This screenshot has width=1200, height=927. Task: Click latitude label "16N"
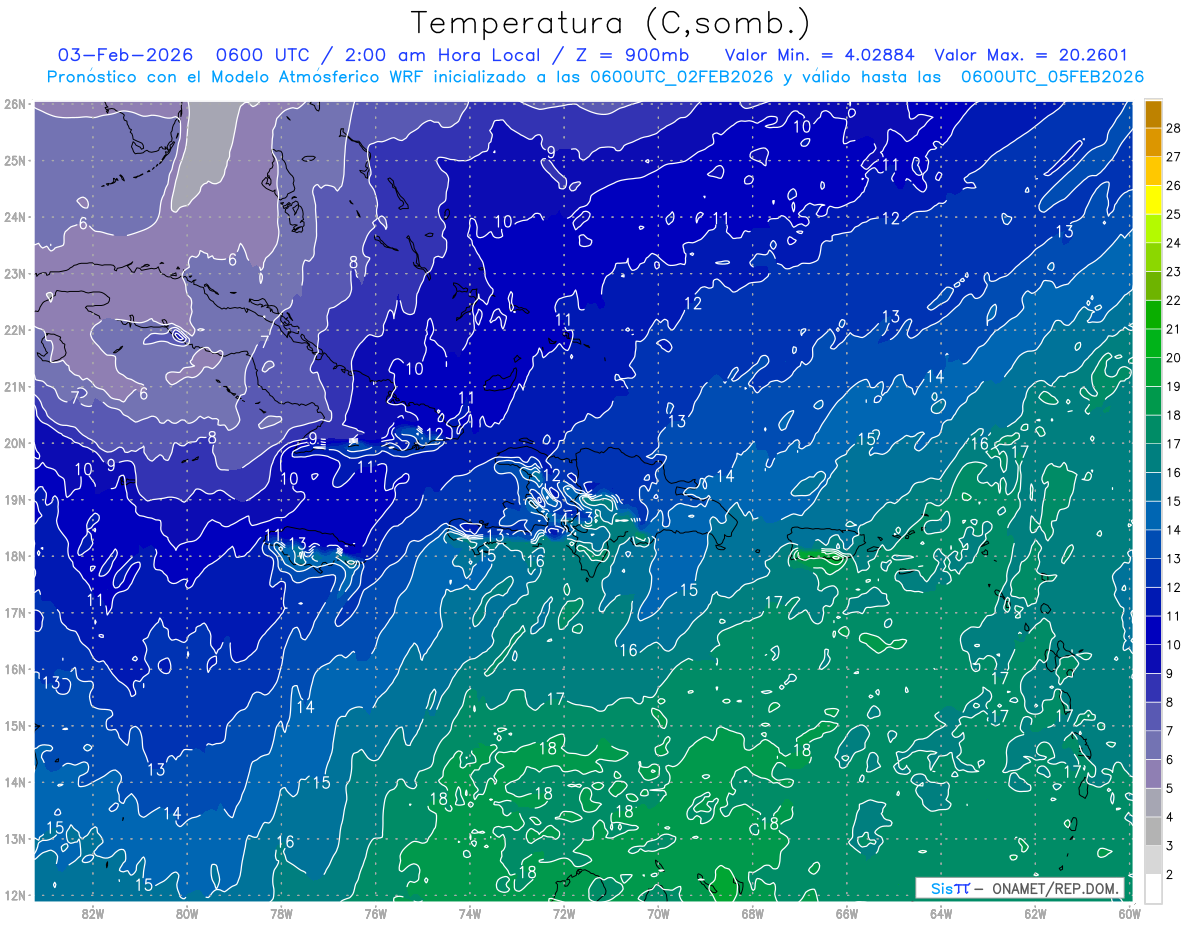(16, 669)
